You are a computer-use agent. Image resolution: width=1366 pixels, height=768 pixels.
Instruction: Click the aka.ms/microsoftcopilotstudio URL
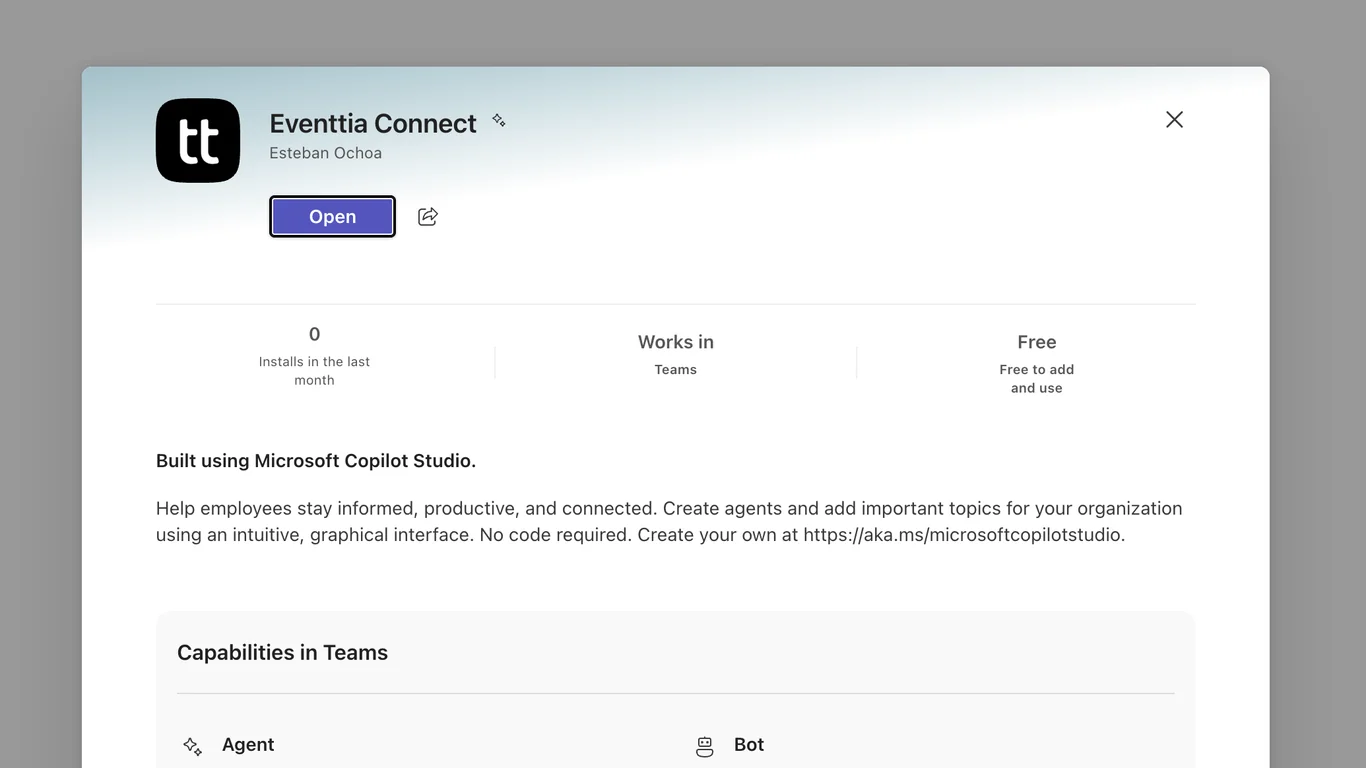tap(964, 535)
